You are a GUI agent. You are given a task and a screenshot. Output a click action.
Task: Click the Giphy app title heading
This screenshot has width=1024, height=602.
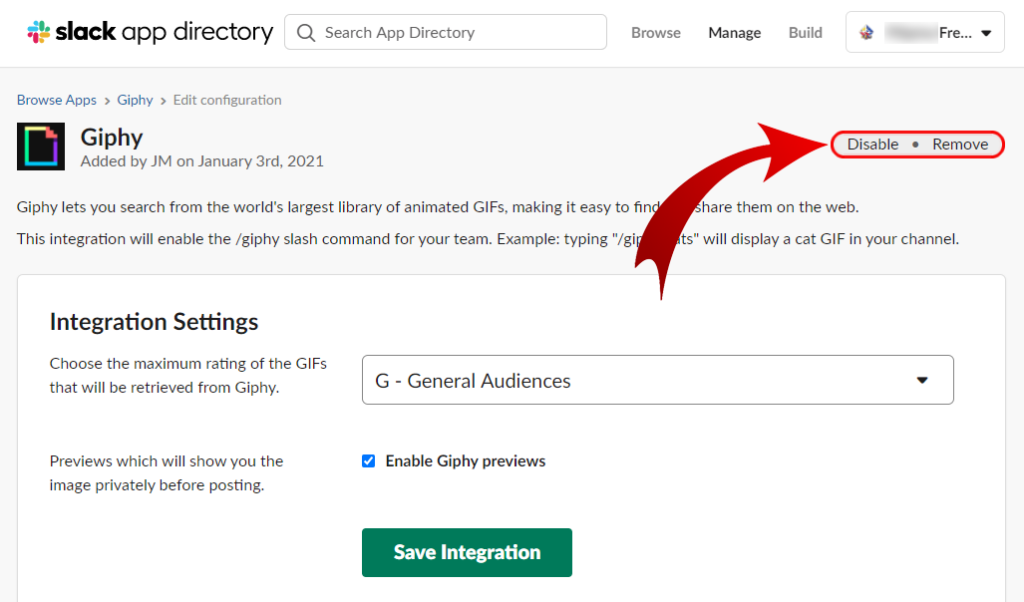tap(112, 137)
